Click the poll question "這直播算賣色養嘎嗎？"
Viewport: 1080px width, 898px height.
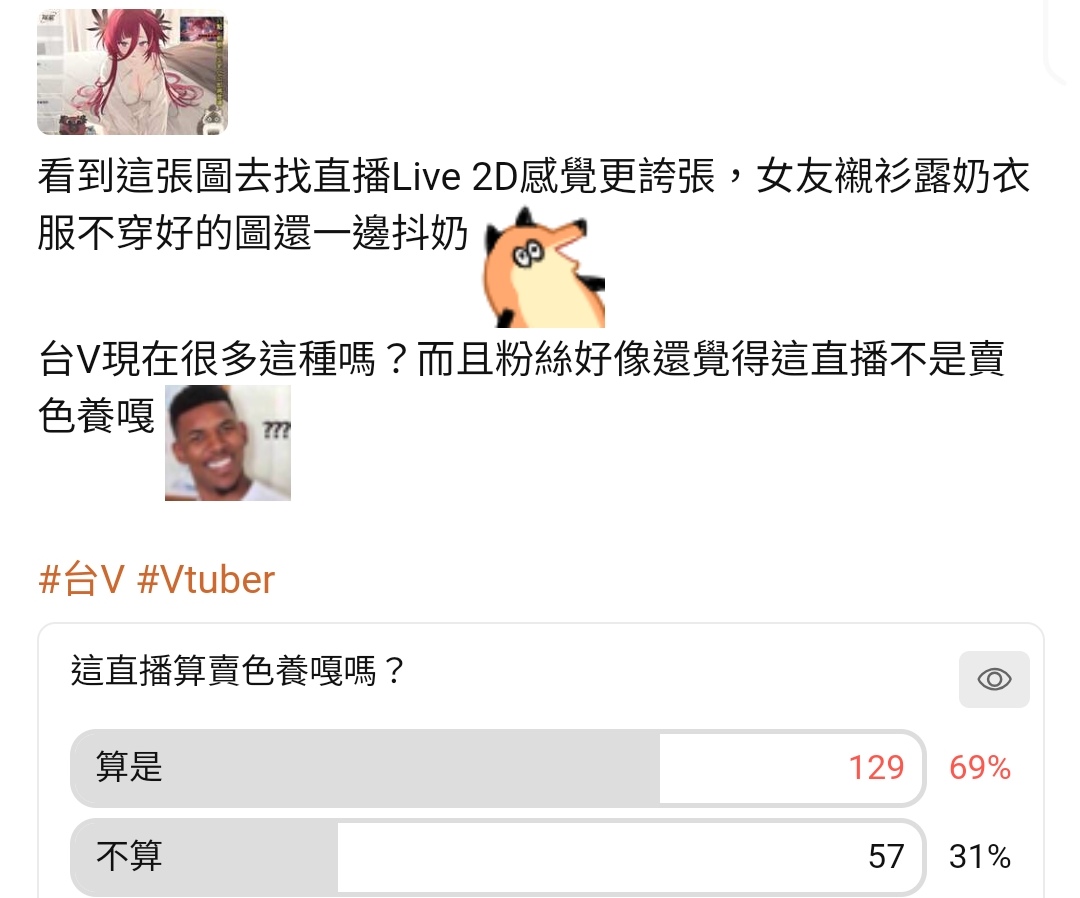pyautogui.click(x=240, y=670)
